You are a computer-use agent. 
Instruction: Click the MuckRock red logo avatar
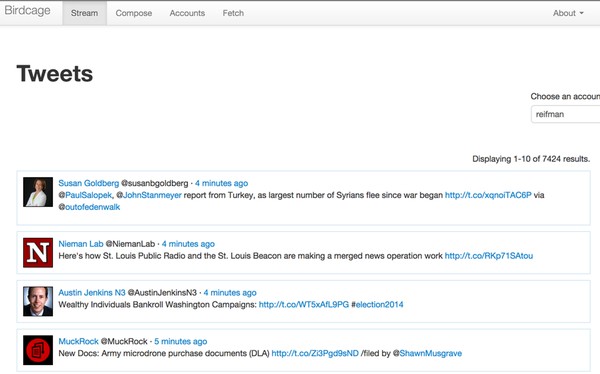[x=38, y=350]
